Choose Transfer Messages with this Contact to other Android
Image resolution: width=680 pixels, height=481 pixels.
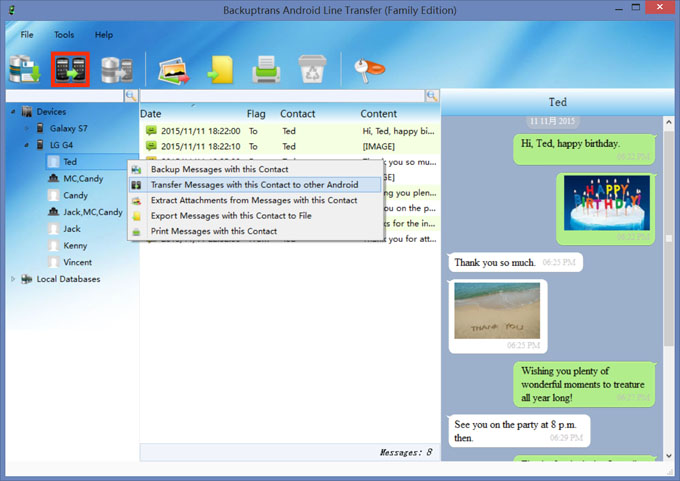coord(255,185)
